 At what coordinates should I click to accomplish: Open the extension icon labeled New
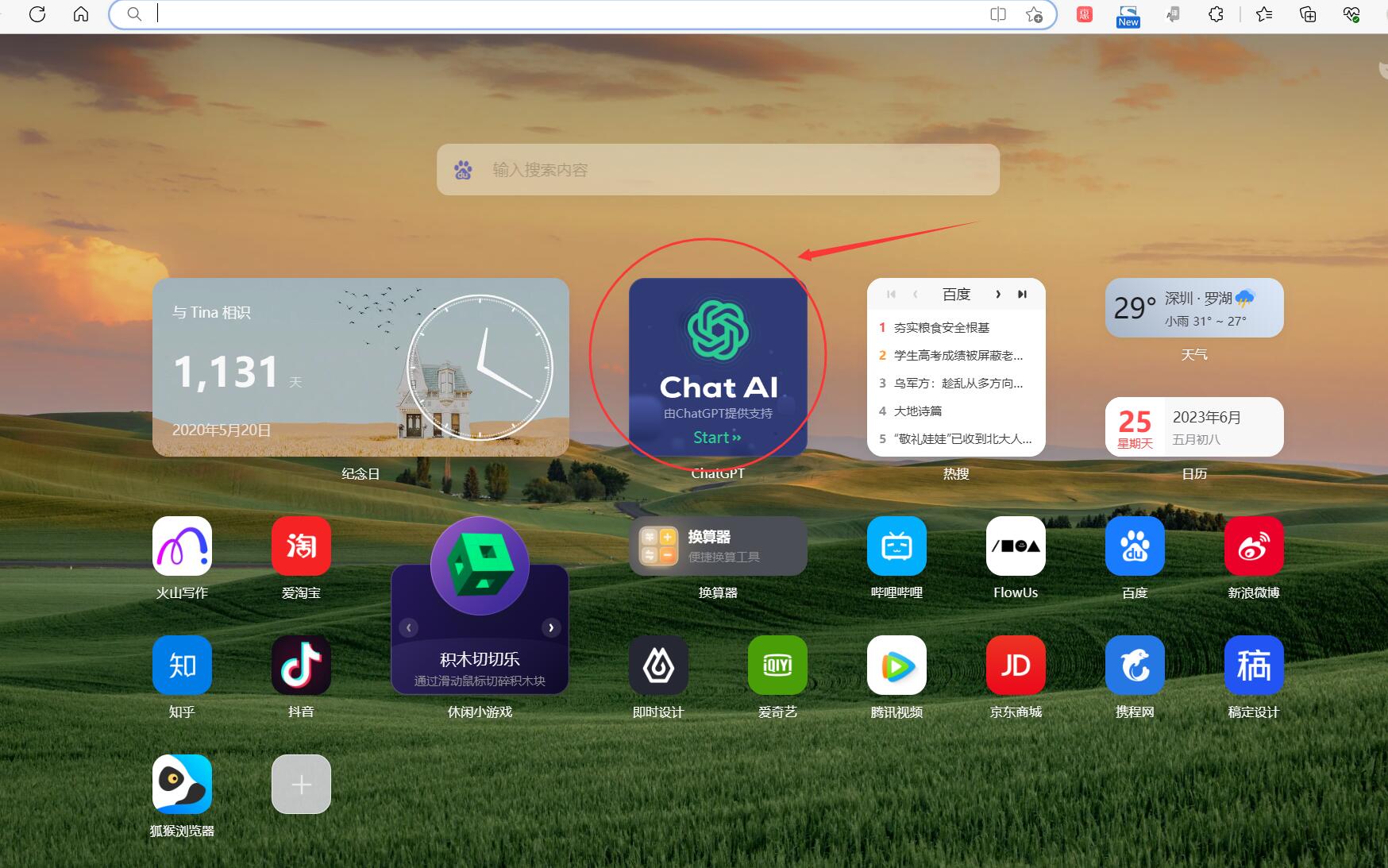click(1128, 15)
